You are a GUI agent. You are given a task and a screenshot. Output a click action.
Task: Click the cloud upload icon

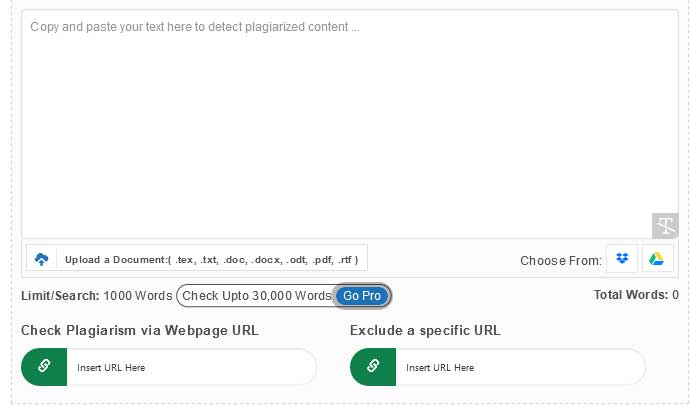tap(41, 259)
